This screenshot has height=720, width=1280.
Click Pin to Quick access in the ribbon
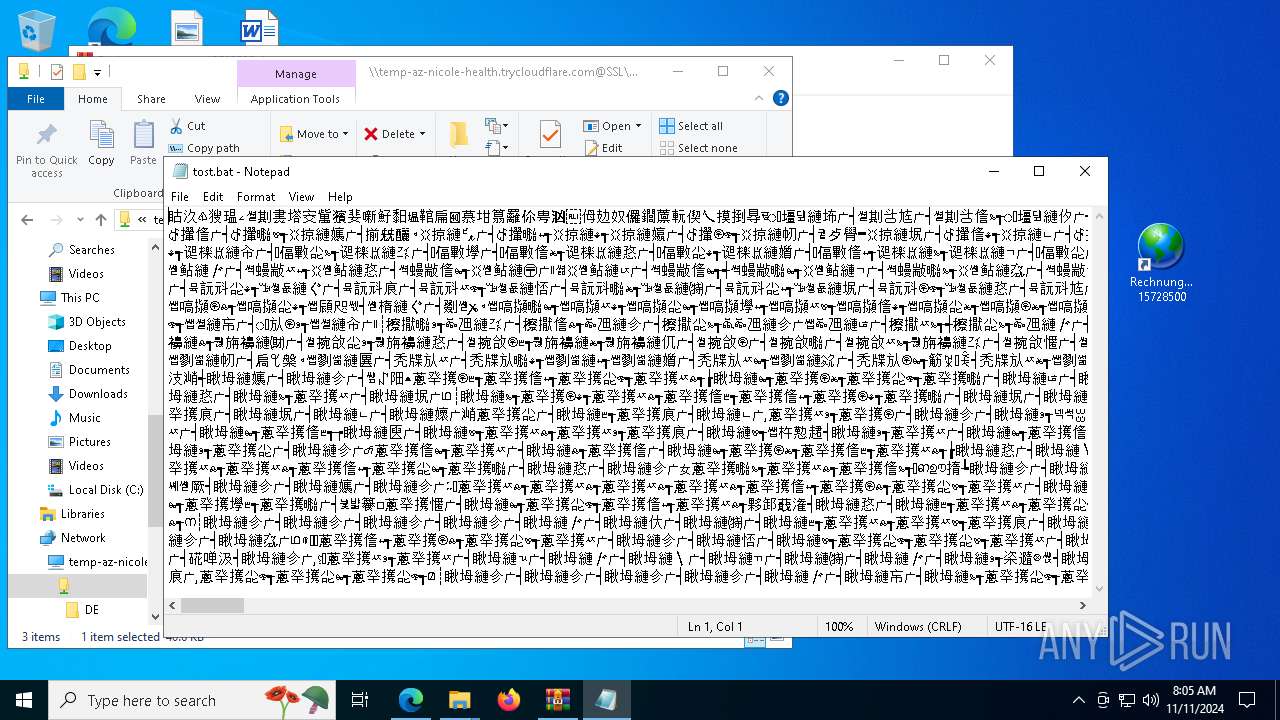click(46, 150)
